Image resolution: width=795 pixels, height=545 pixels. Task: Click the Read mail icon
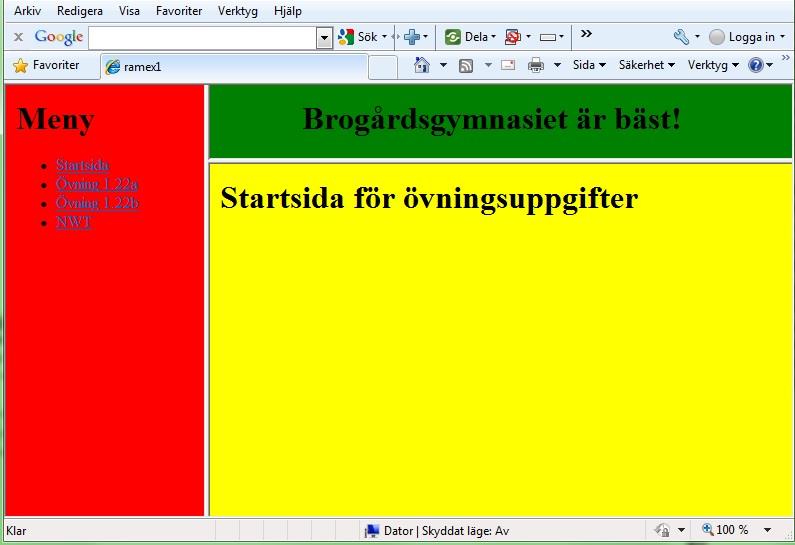tap(508, 65)
